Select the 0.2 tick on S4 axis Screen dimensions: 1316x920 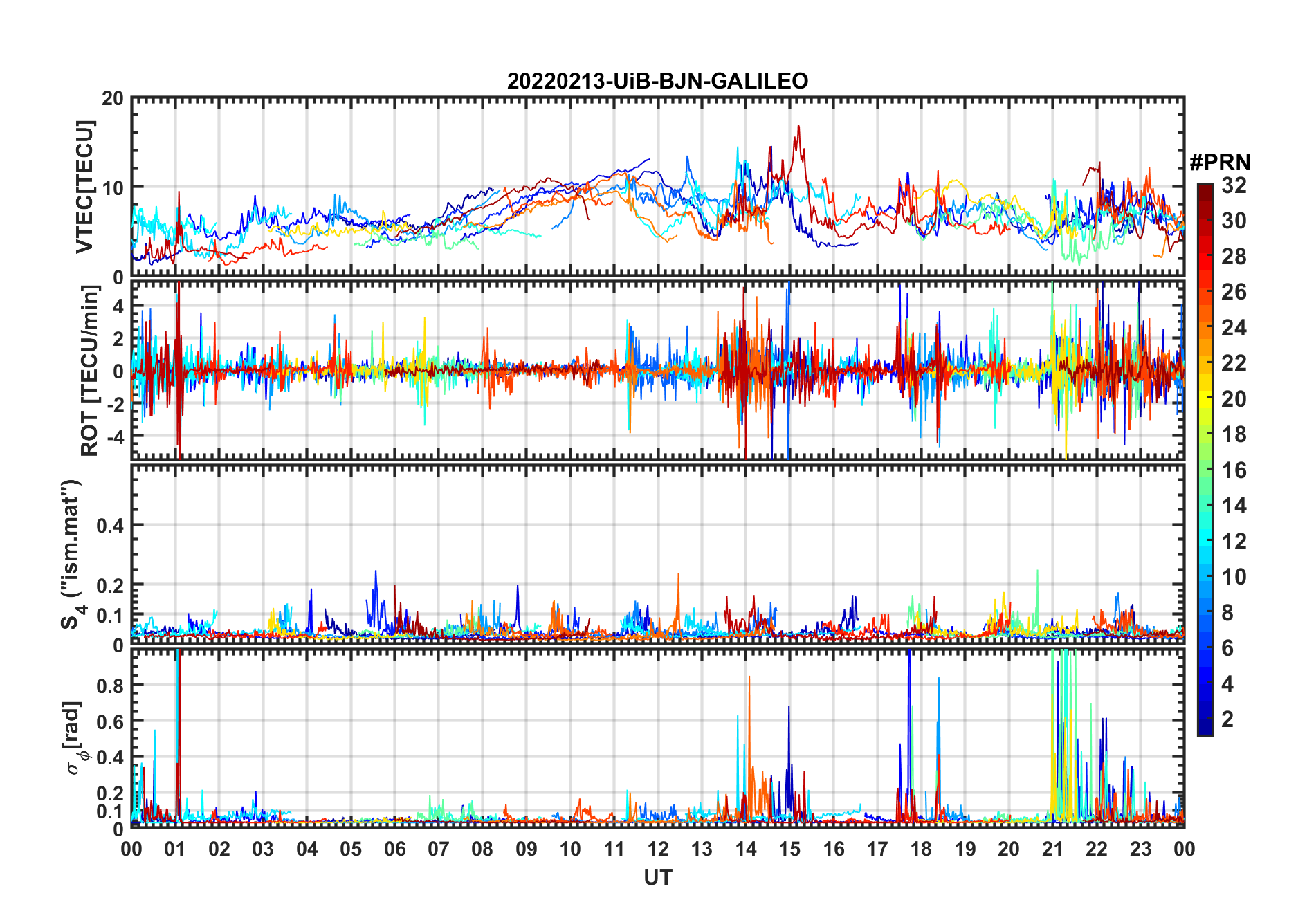tap(111, 585)
